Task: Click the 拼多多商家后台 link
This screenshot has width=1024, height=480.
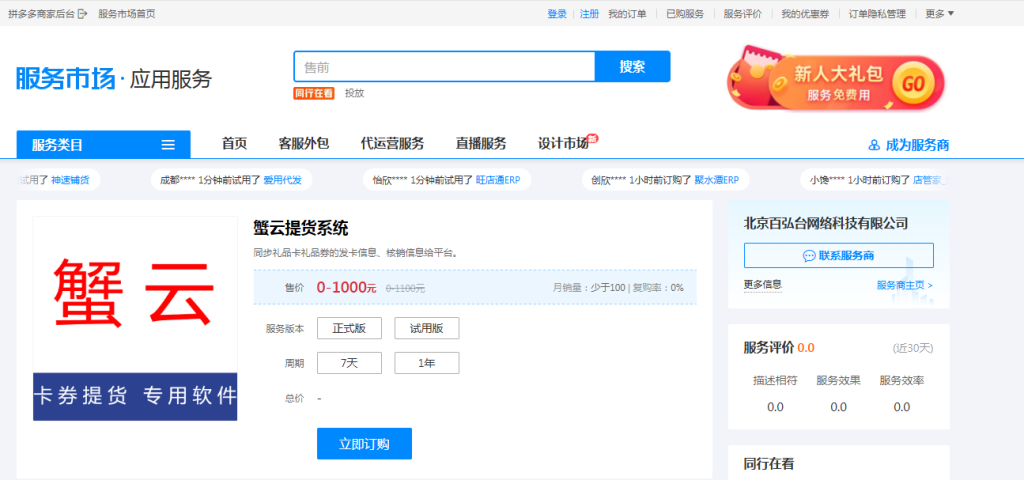Action: (42, 14)
